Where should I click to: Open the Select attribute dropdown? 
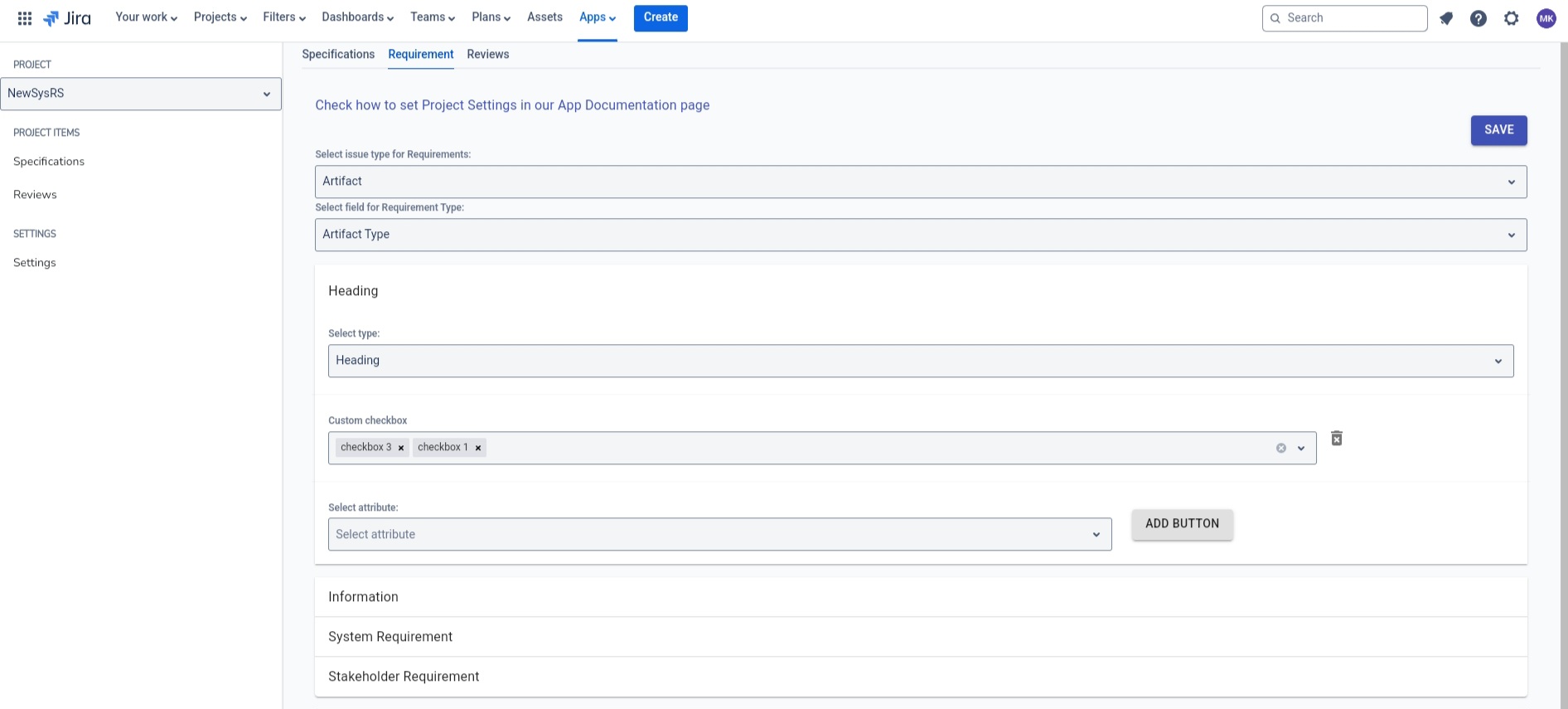(x=719, y=535)
